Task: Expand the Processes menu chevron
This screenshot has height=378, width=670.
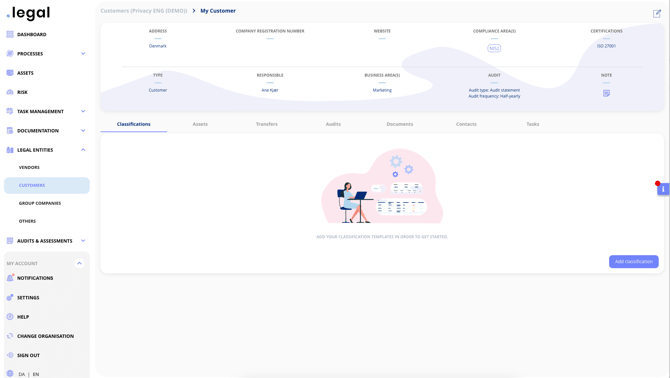Action: pyautogui.click(x=83, y=54)
